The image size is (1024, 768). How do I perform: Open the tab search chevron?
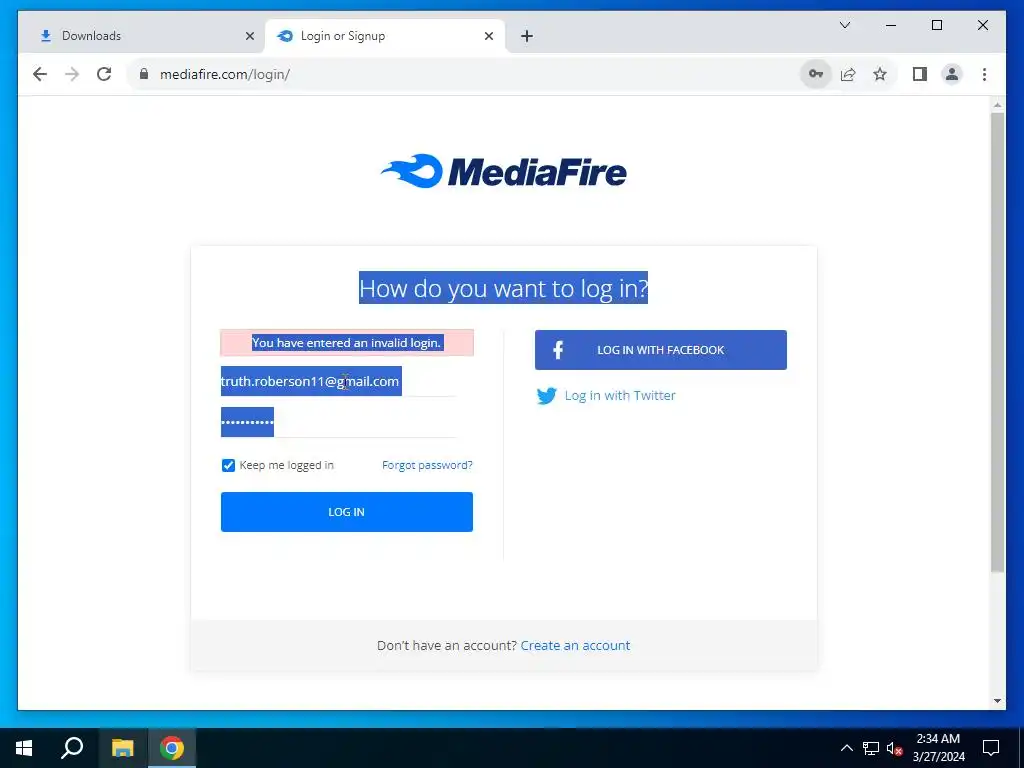[x=844, y=25]
